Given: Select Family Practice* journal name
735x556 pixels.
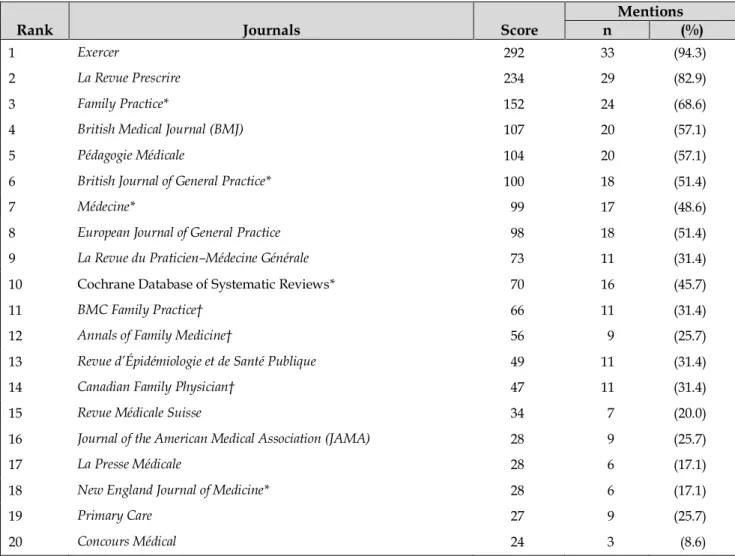Looking at the screenshot, I should [x=123, y=104].
